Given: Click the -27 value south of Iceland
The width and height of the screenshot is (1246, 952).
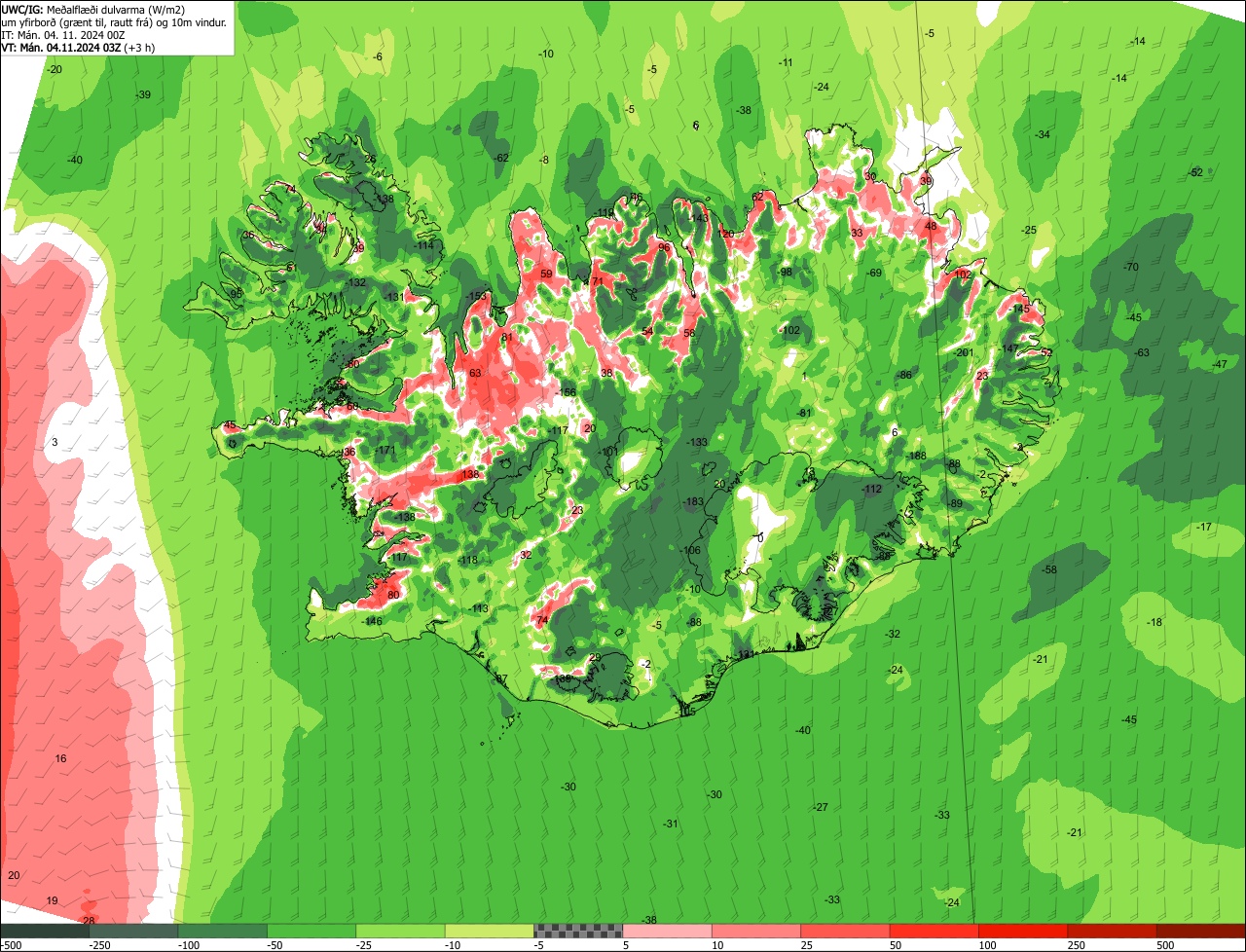Looking at the screenshot, I should click(x=821, y=807).
